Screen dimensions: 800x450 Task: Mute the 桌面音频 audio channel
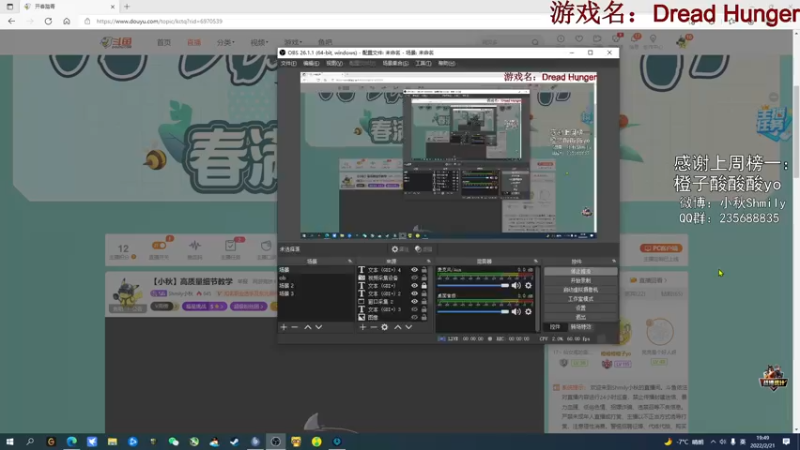[x=516, y=311]
